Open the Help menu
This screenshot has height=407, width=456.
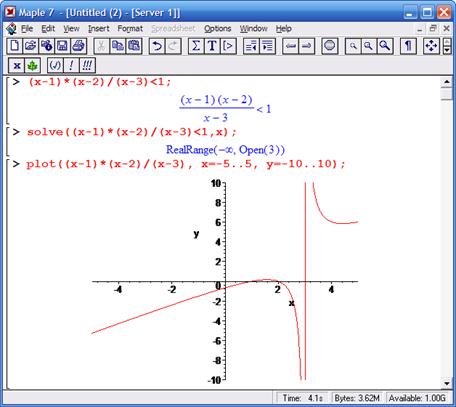tap(284, 29)
